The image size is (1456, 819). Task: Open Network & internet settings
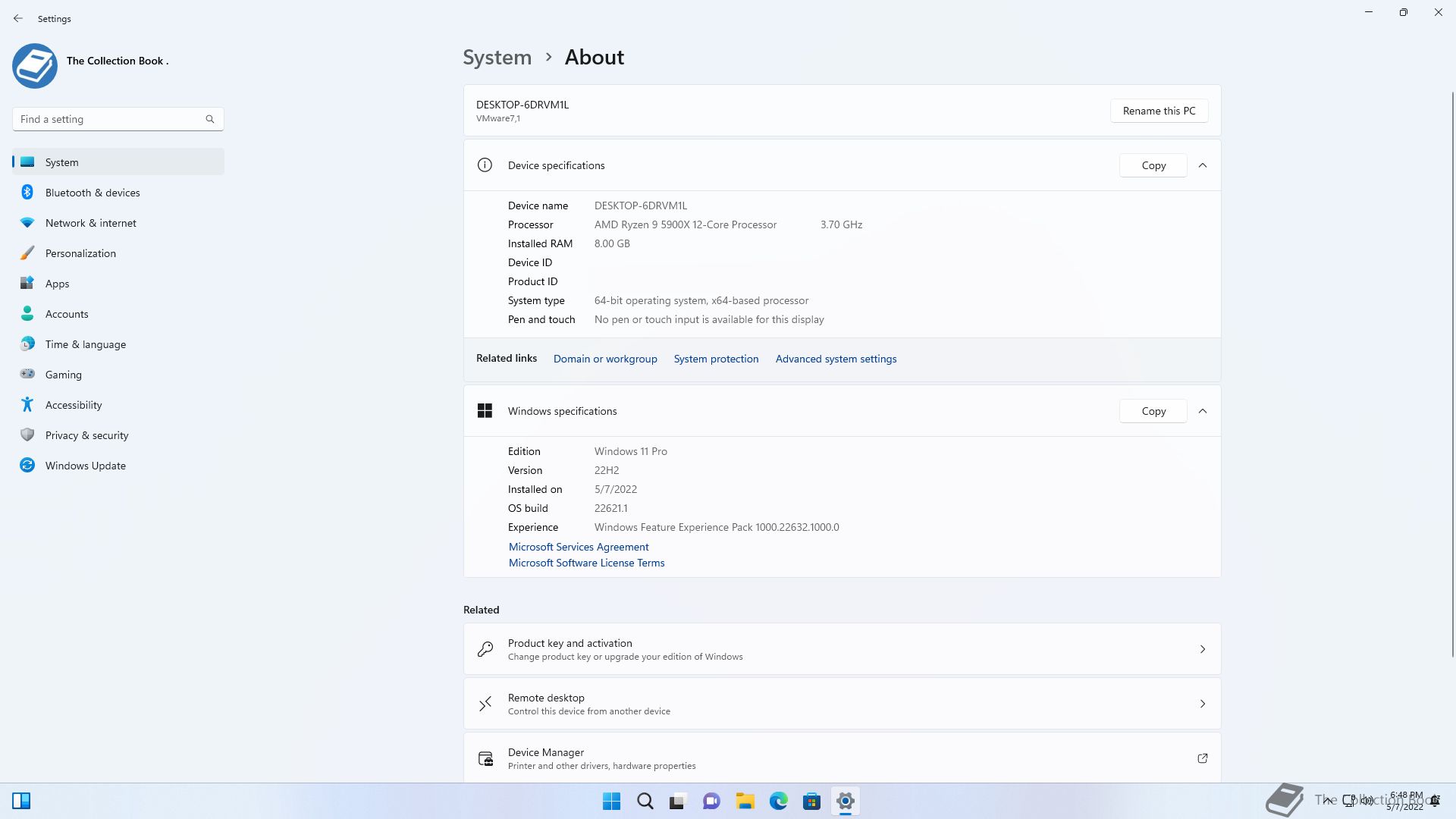pyautogui.click(x=118, y=223)
